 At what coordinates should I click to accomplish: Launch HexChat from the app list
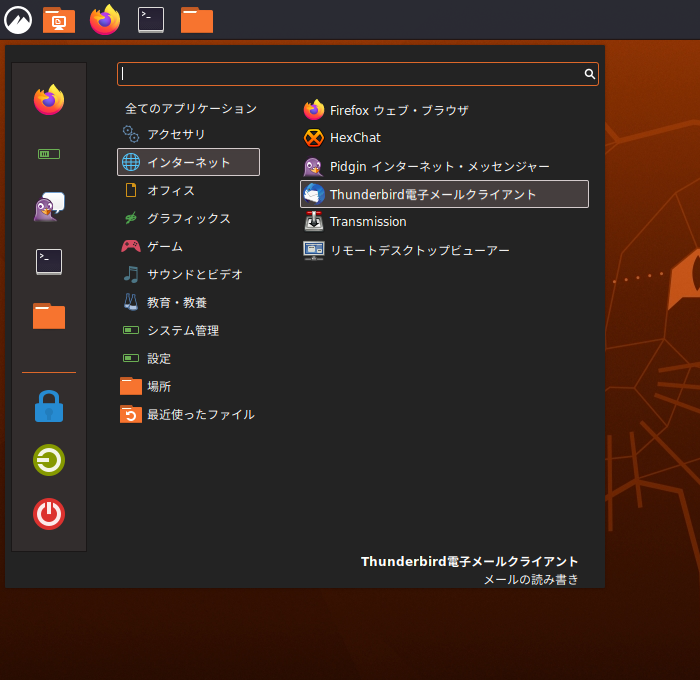pos(444,138)
